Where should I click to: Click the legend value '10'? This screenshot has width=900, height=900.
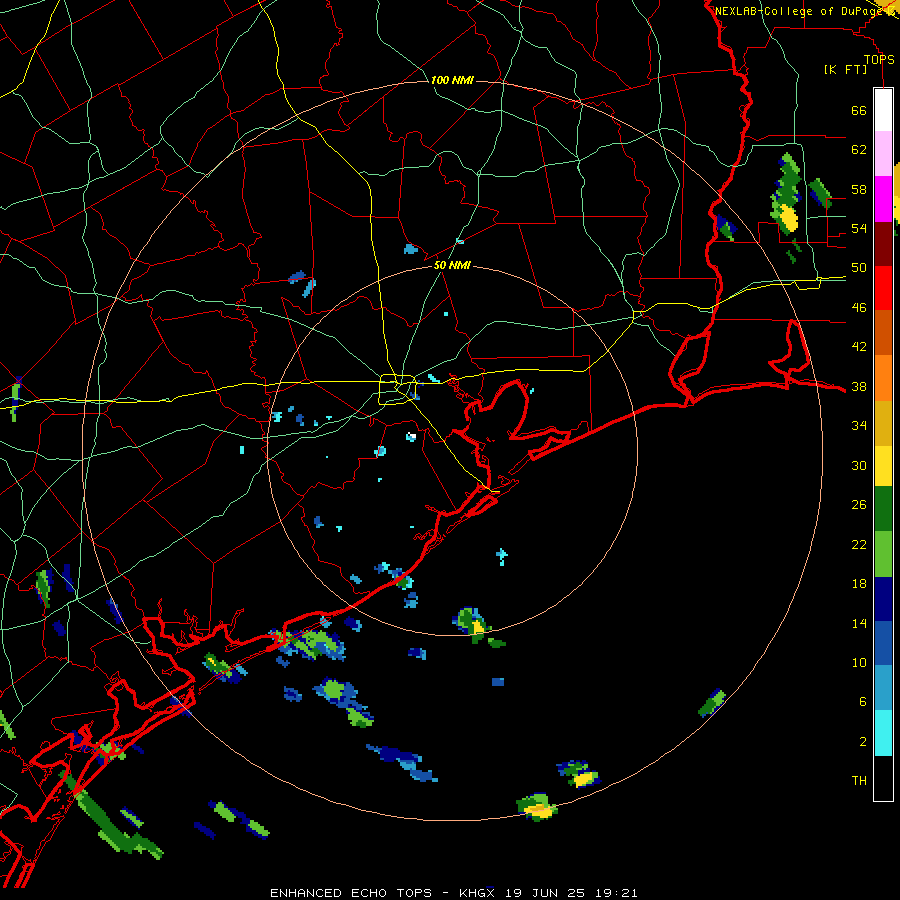(859, 663)
